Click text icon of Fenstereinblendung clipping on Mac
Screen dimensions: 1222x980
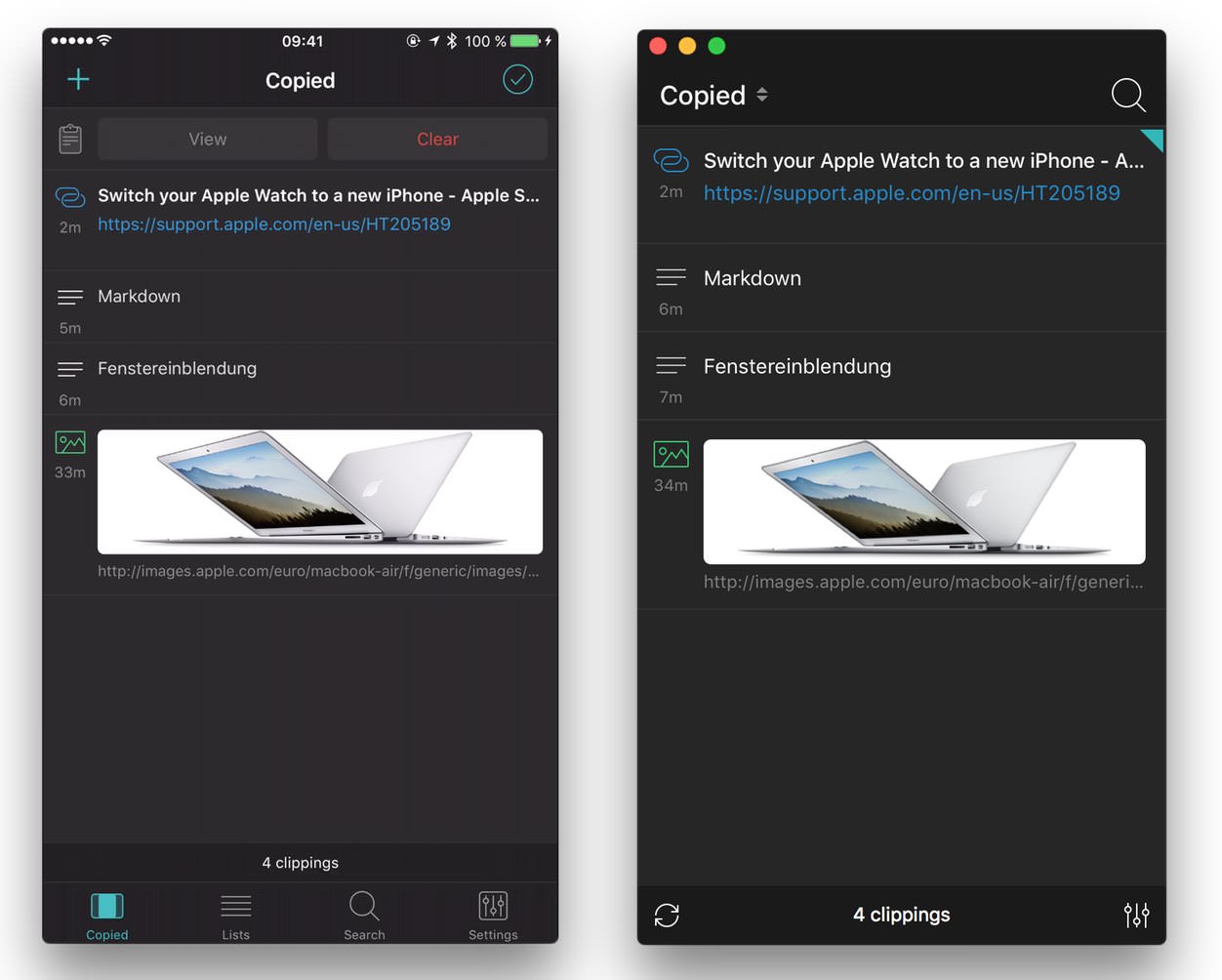pyautogui.click(x=671, y=365)
